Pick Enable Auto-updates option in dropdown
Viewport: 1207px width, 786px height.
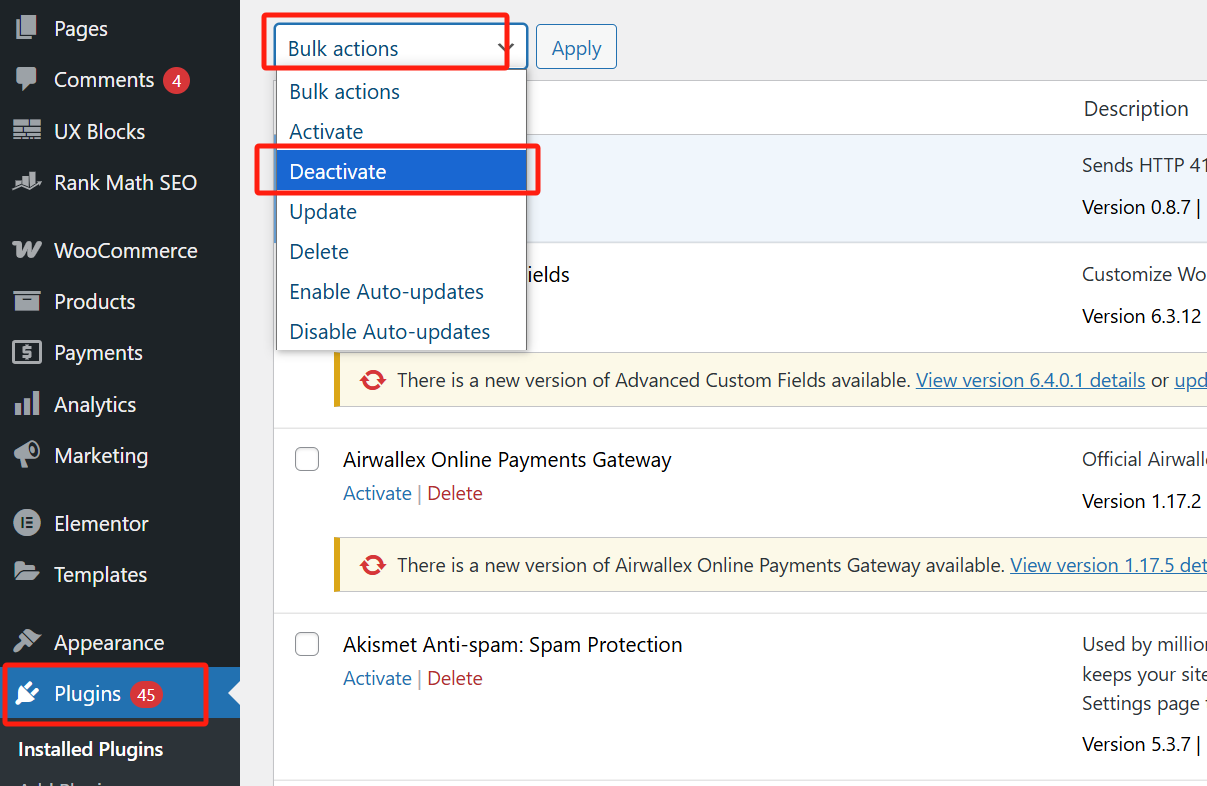[386, 292]
